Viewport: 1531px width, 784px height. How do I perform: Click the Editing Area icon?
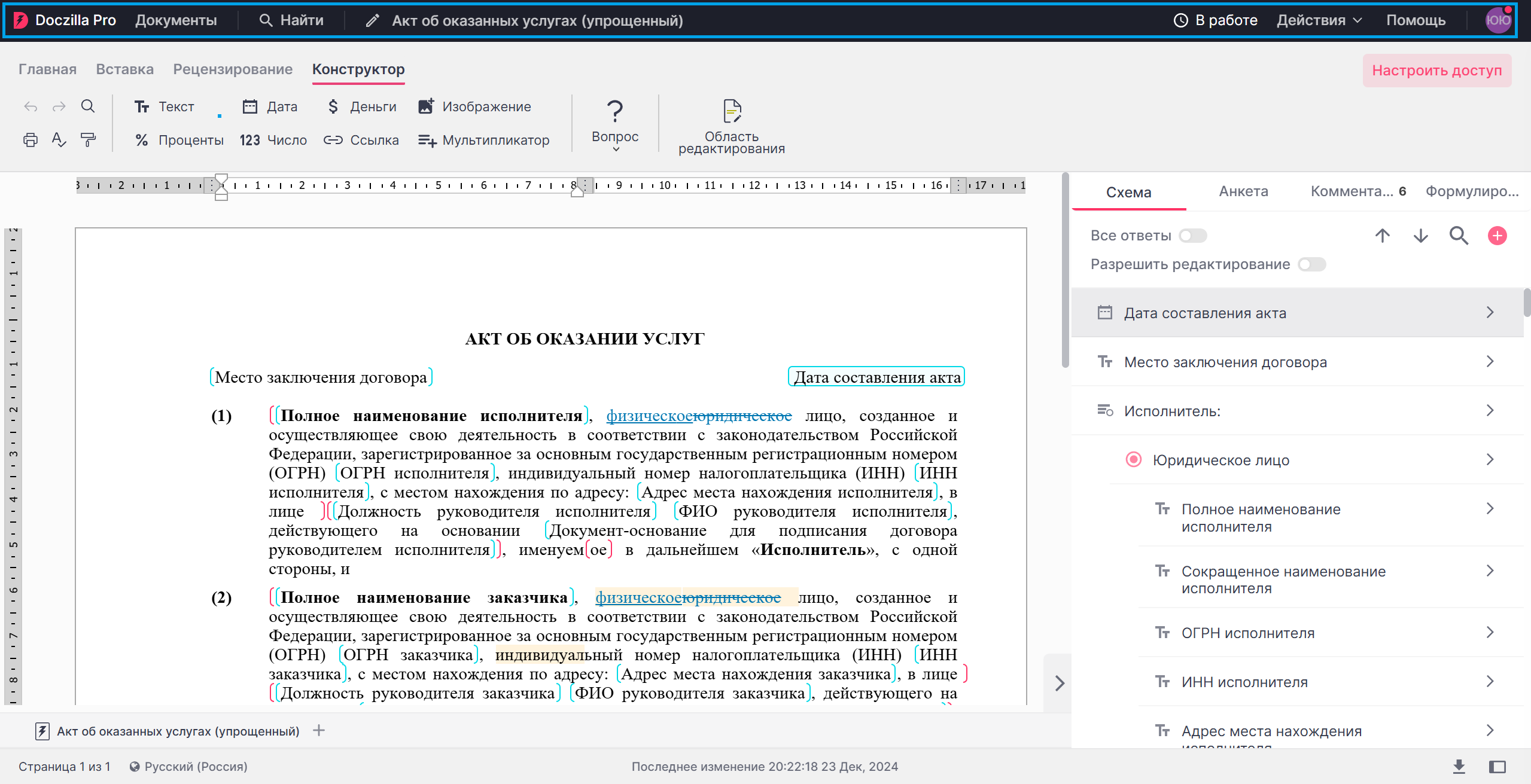pos(731,112)
